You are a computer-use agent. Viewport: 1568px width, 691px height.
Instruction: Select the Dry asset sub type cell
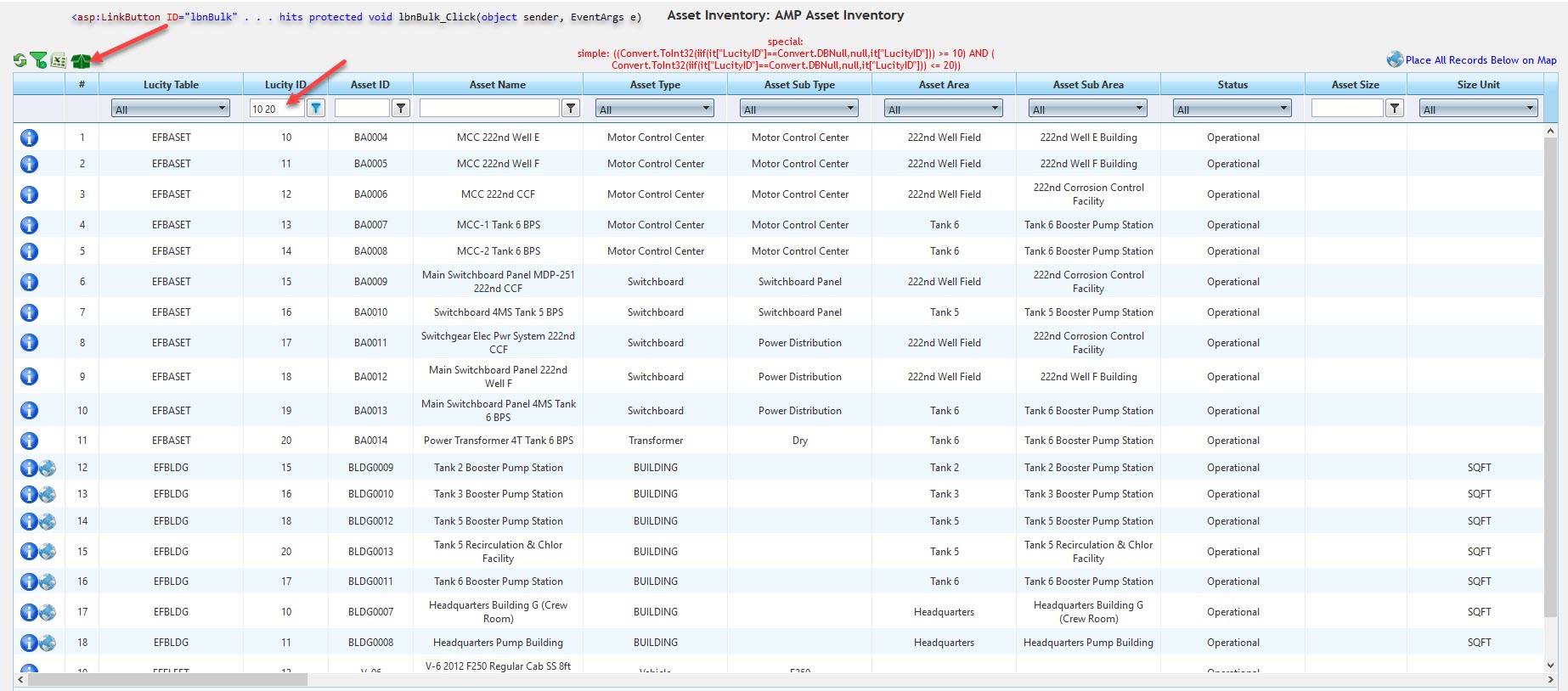[x=799, y=441]
